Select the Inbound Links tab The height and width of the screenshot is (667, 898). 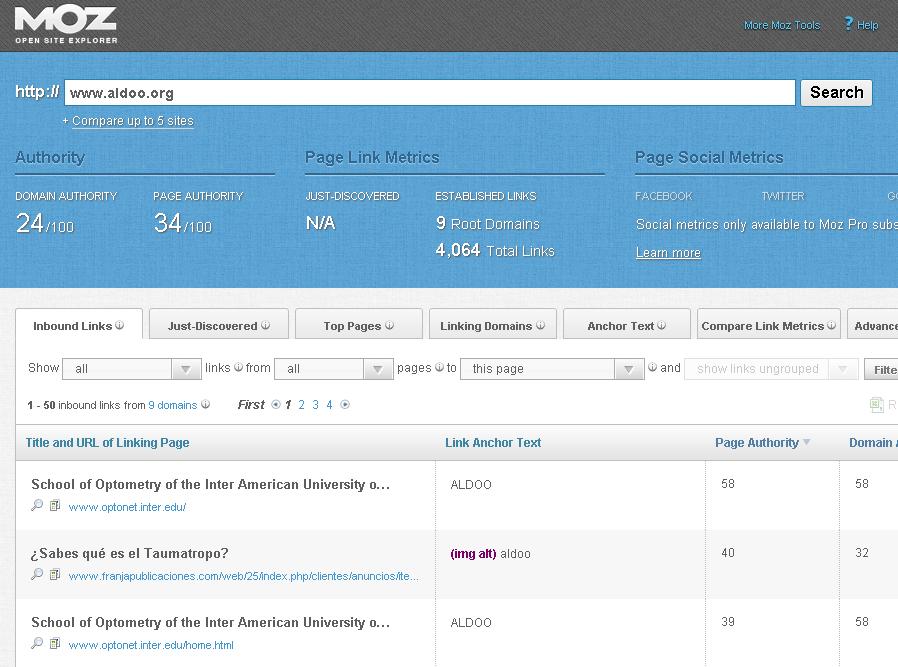[x=78, y=325]
